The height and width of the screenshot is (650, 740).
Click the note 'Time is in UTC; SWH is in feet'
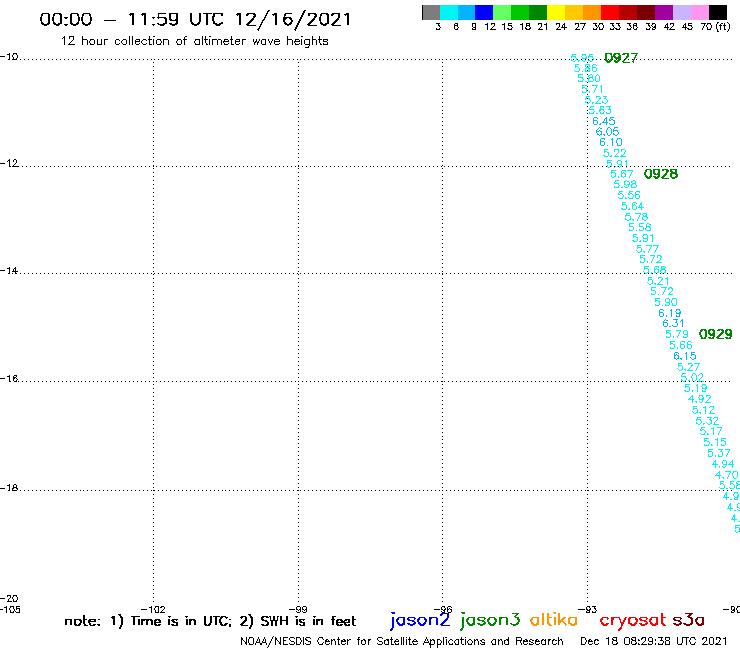pyautogui.click(x=210, y=621)
